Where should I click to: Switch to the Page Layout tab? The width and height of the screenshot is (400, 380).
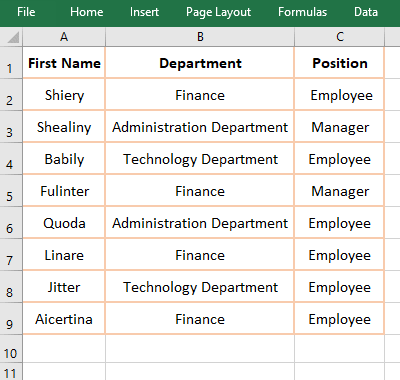tap(218, 12)
